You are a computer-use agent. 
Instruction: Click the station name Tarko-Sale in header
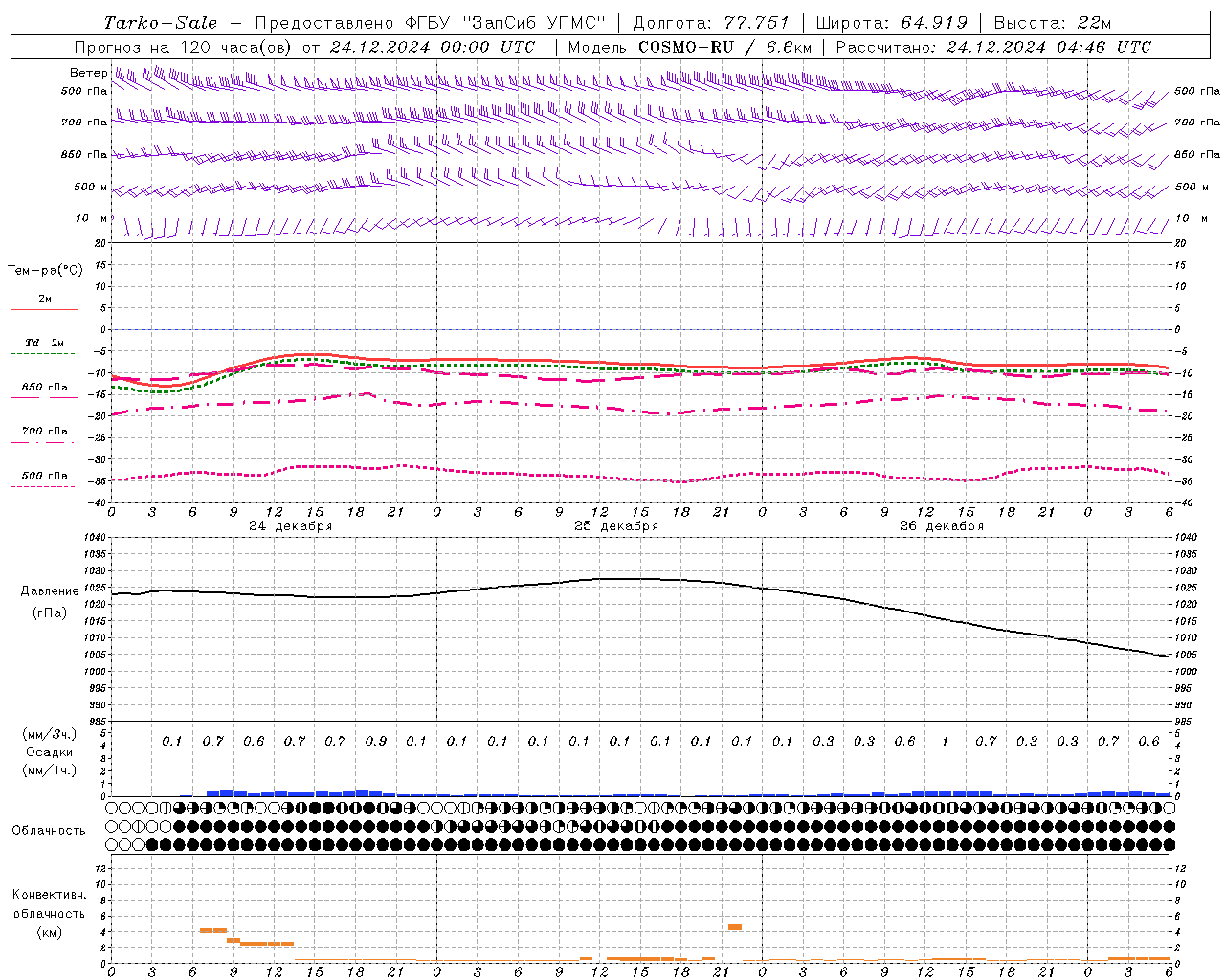point(160,23)
